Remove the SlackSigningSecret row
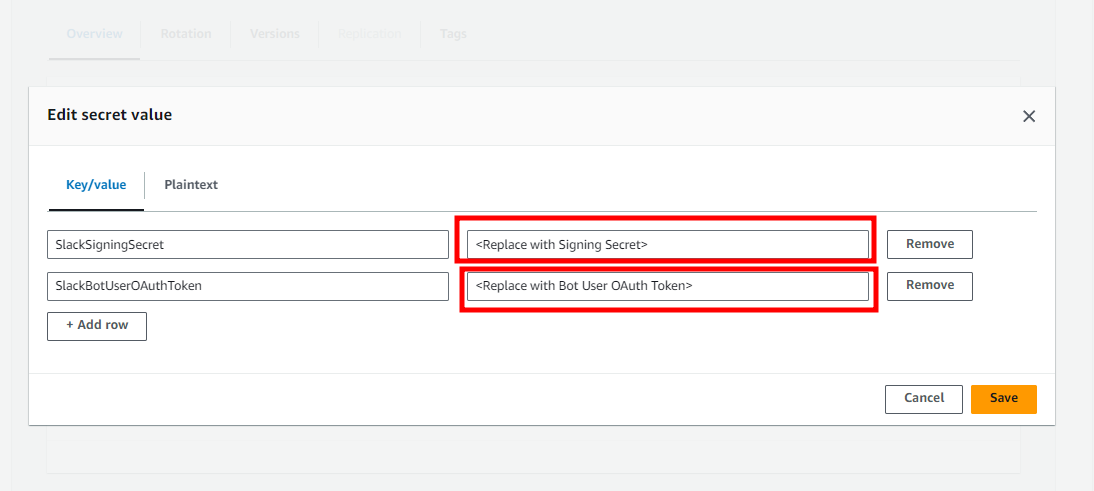The width and height of the screenshot is (1094, 491). 929,244
